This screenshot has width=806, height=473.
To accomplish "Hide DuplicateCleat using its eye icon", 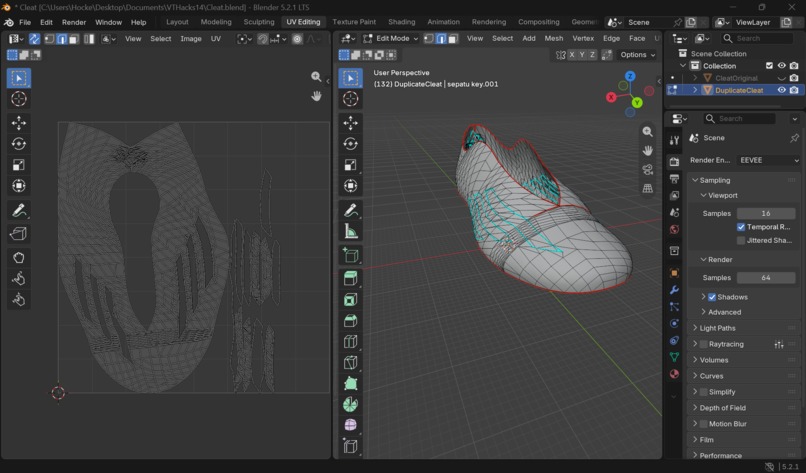I will 781,90.
